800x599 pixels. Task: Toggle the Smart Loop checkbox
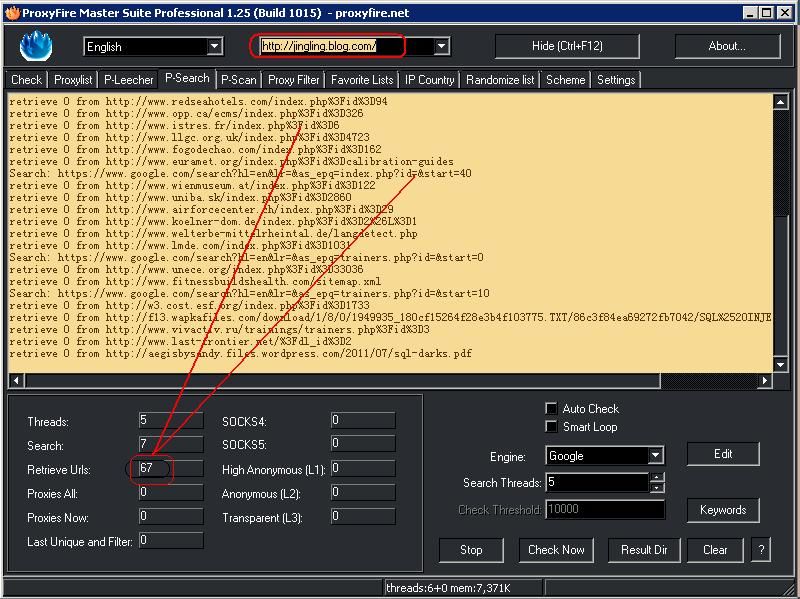pyautogui.click(x=551, y=427)
